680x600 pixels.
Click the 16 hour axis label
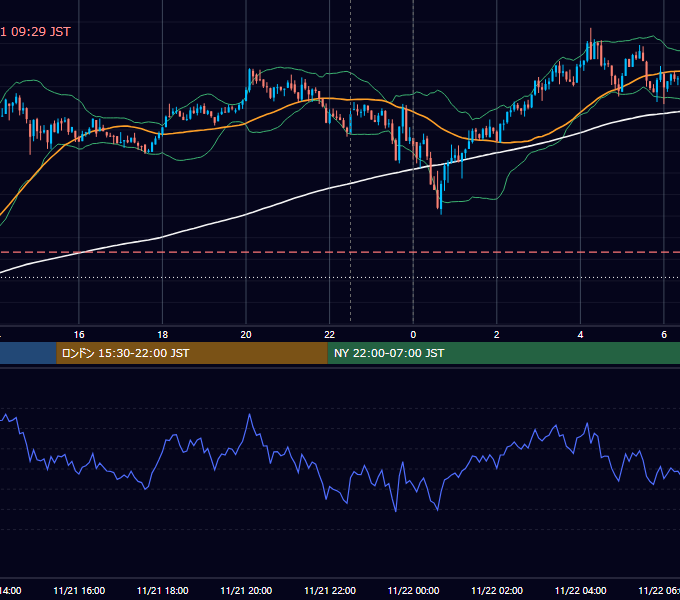[79, 335]
